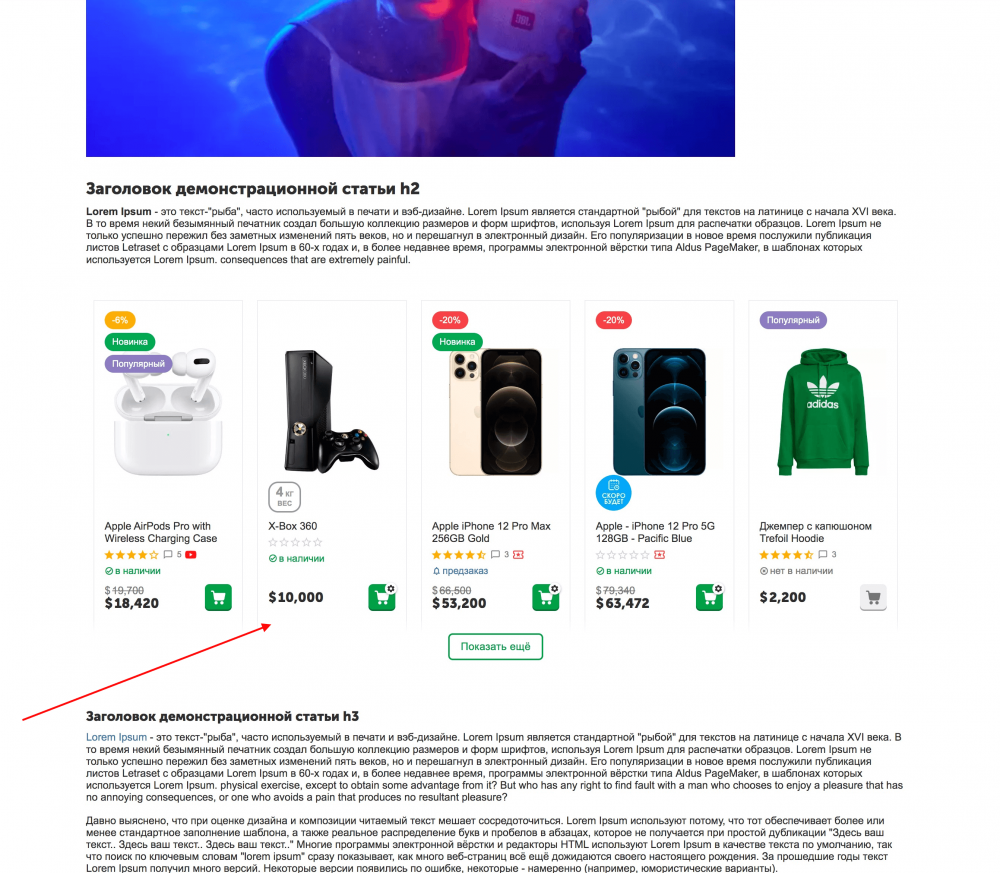This screenshot has width=1000, height=873.
Task: Click greyed cart icon for Trefoil Hoodie
Action: [873, 598]
